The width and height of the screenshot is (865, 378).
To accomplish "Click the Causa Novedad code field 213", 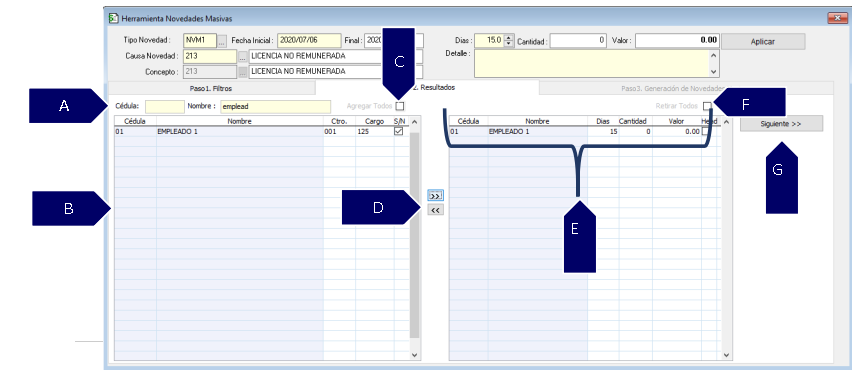I will [210, 56].
